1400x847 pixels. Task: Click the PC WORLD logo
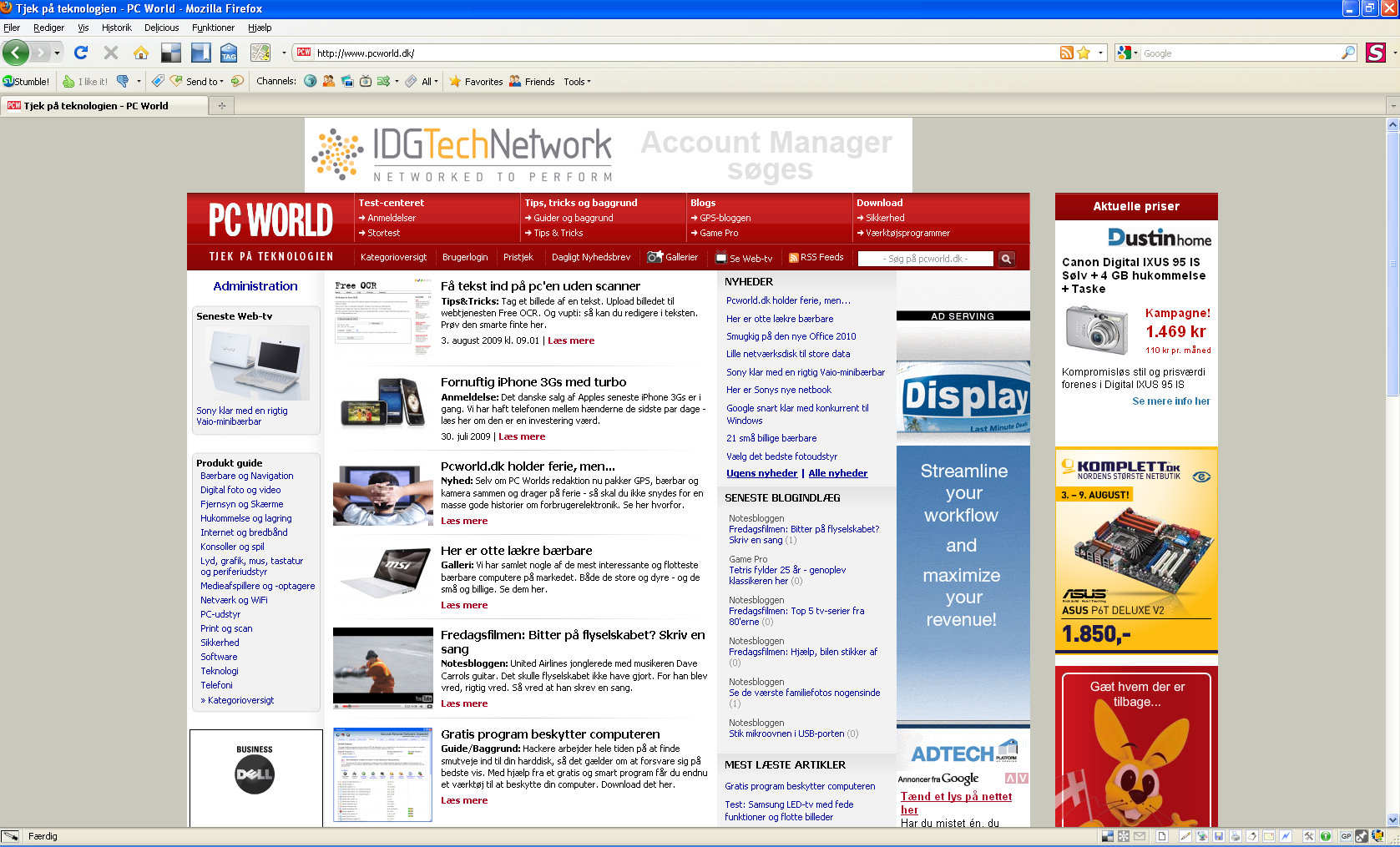click(x=270, y=220)
